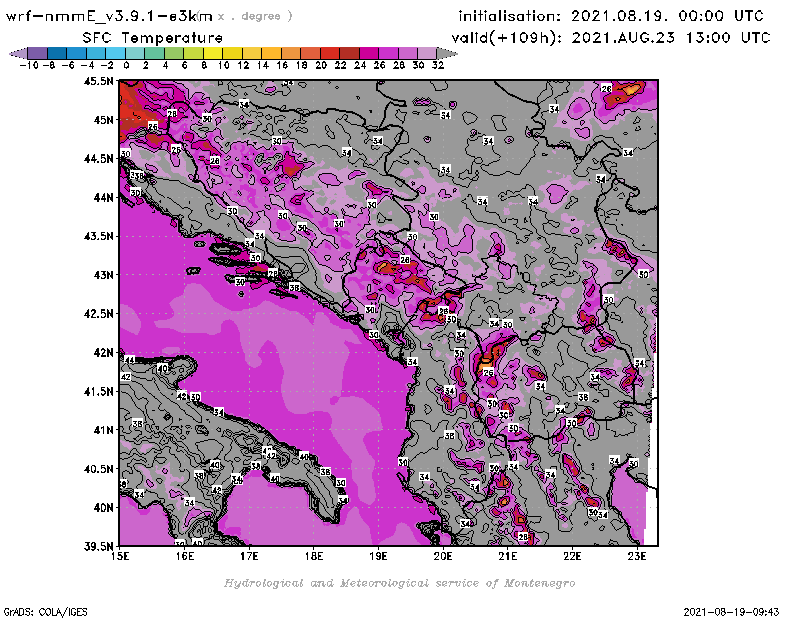Click the "21E" longitude label

pyautogui.click(x=508, y=556)
